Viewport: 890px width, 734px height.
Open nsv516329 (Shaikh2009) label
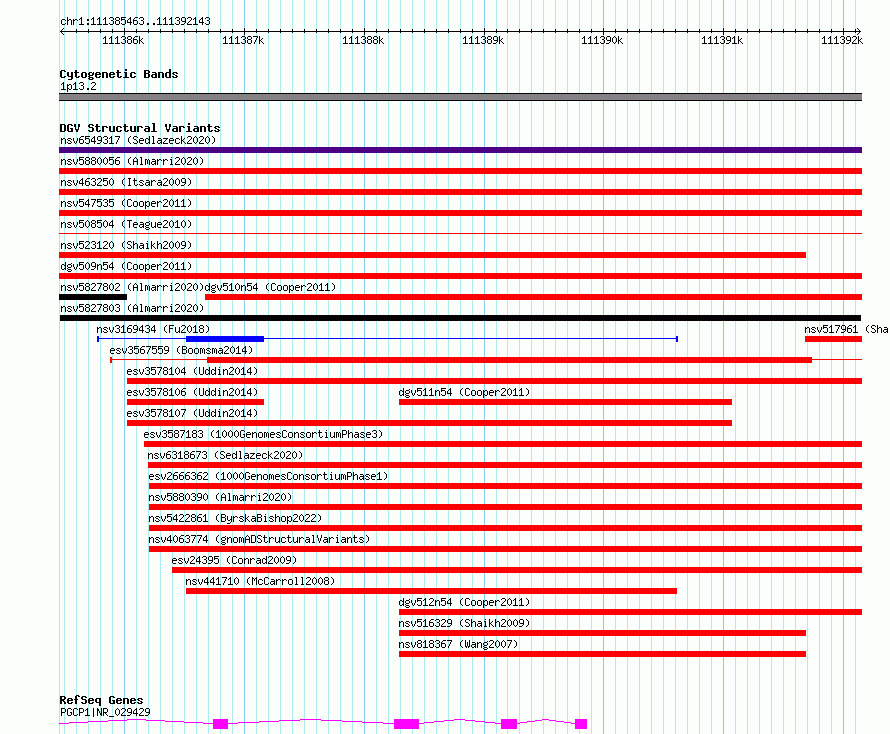tap(464, 623)
